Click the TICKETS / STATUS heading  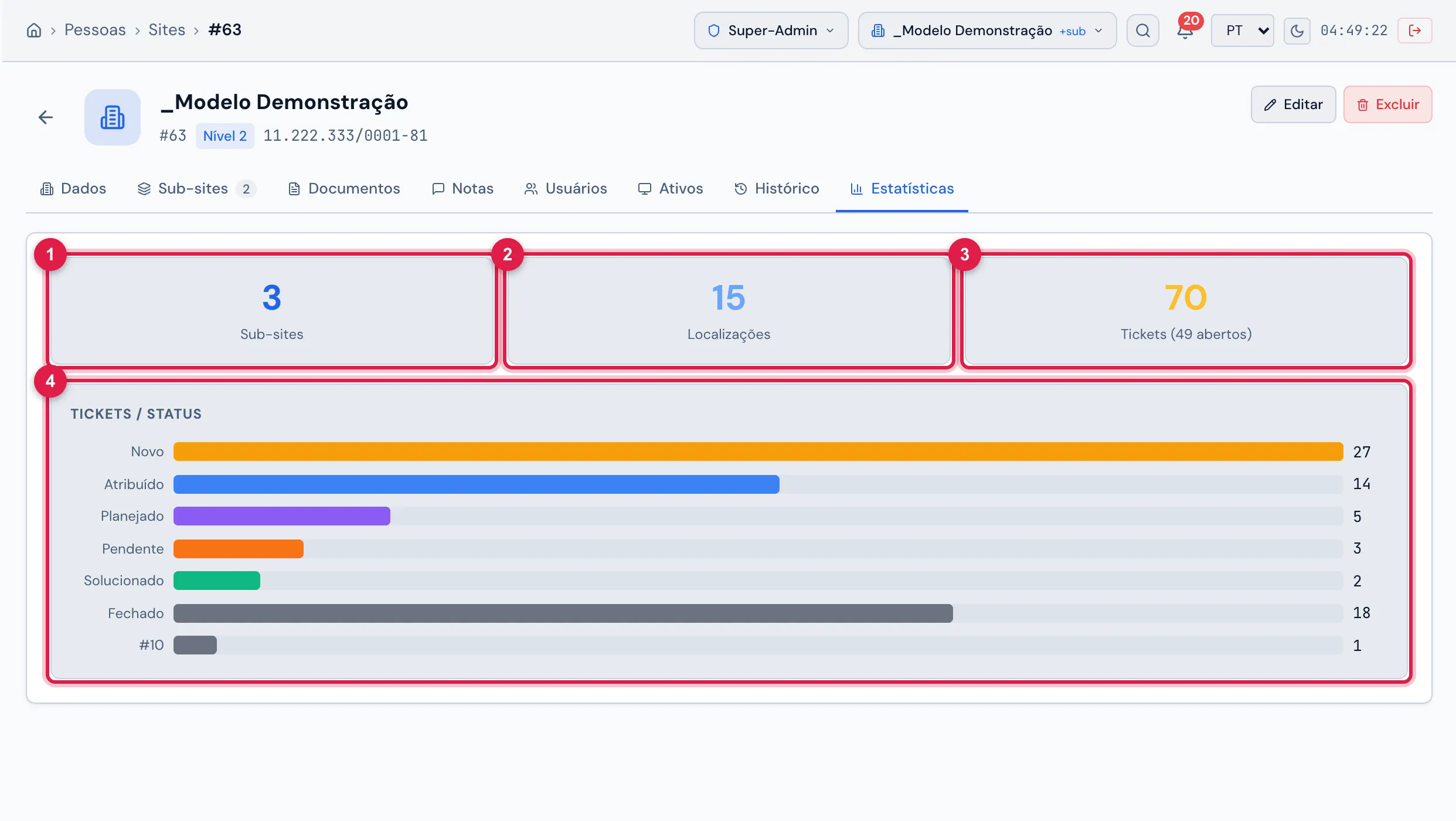click(x=136, y=414)
